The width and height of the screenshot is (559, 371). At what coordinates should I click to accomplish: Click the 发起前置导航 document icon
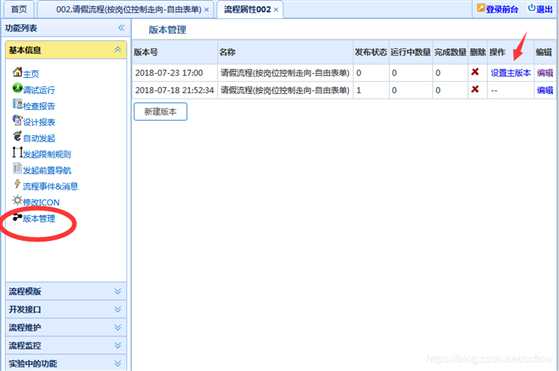(17, 168)
